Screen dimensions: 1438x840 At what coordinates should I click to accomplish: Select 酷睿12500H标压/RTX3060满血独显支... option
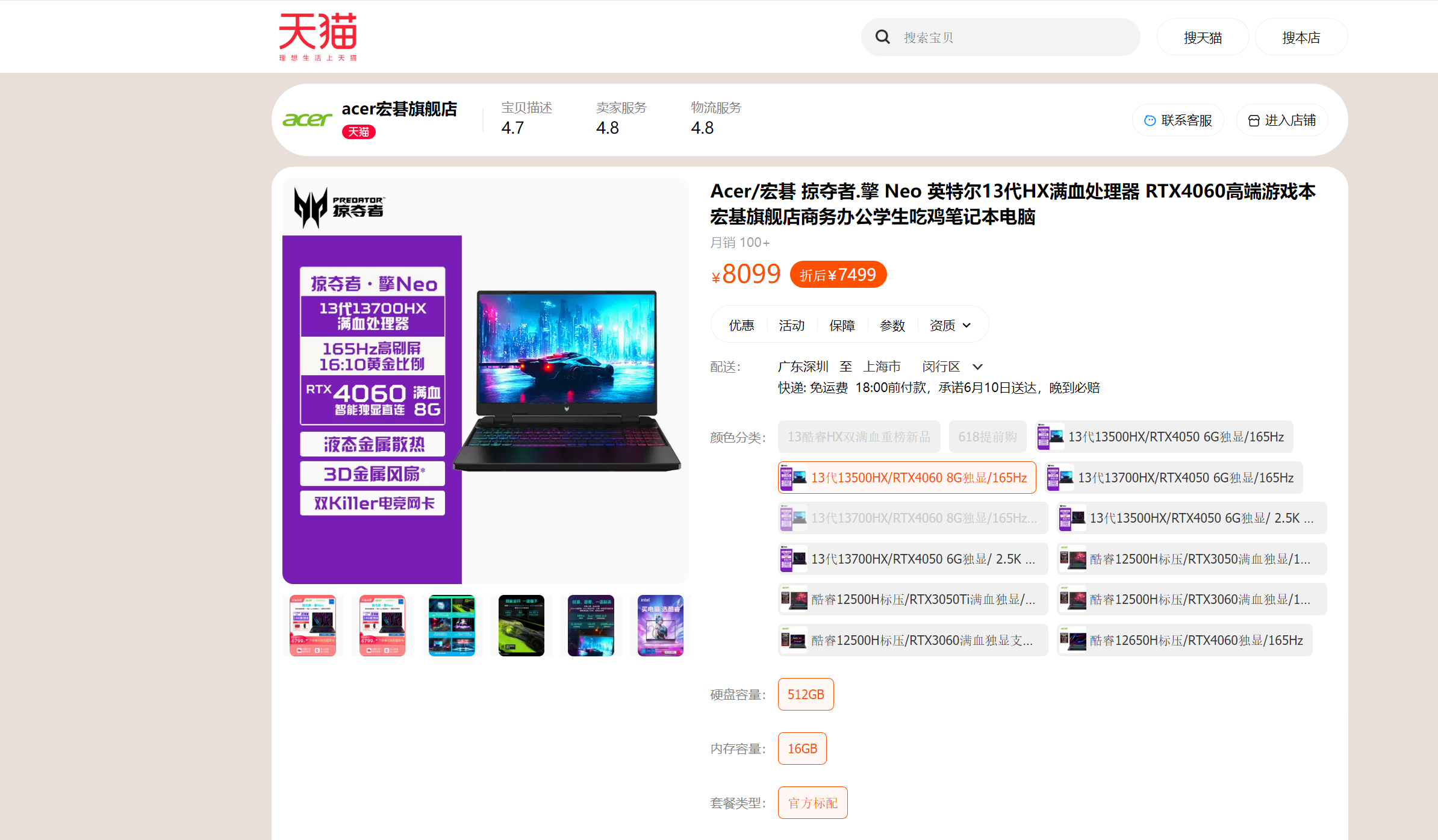pyautogui.click(x=913, y=640)
